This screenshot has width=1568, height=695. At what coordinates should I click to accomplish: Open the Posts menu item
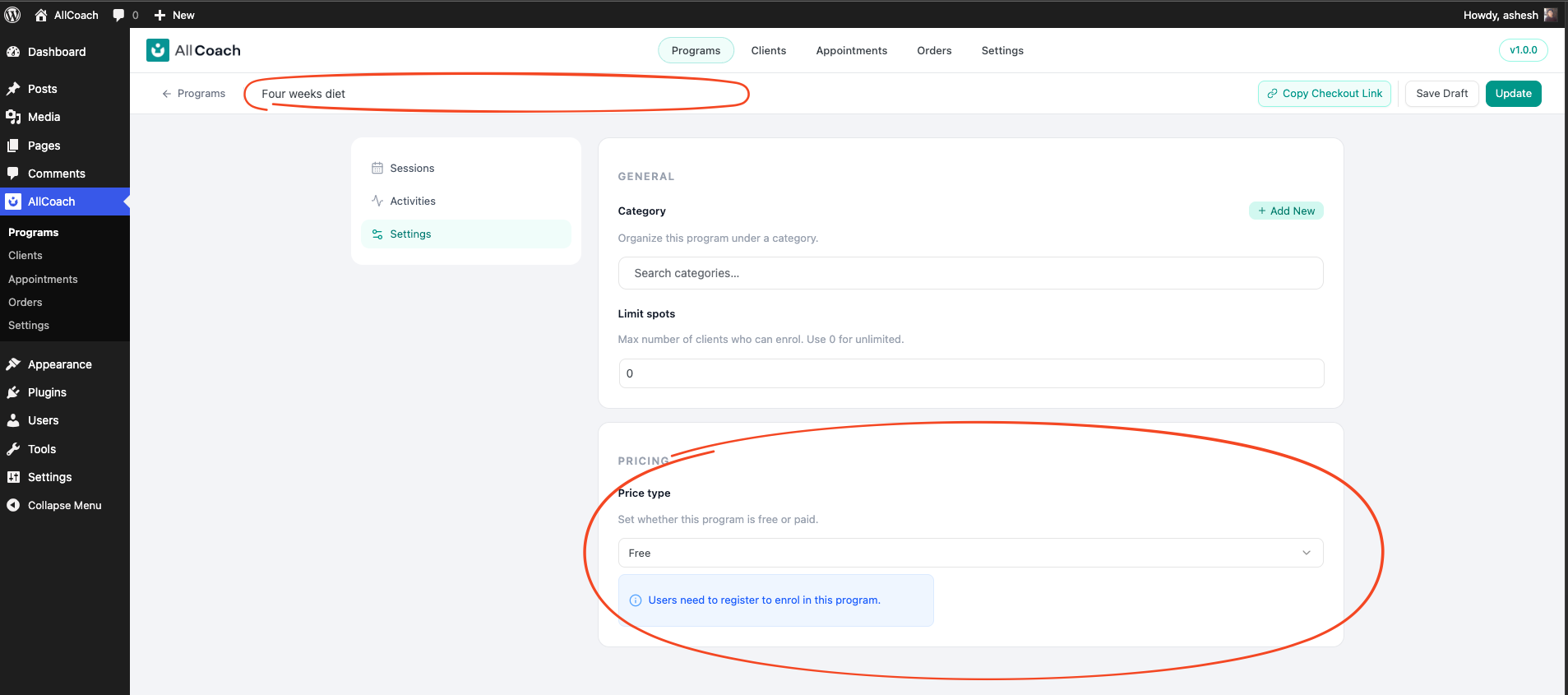[65, 89]
